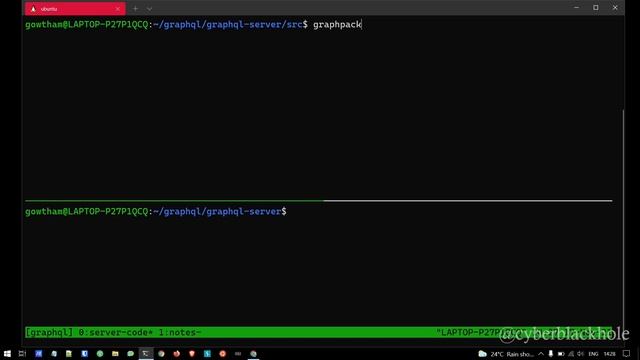Open the notification center icon
Viewport: 640px width, 360px height.
[x=627, y=354]
